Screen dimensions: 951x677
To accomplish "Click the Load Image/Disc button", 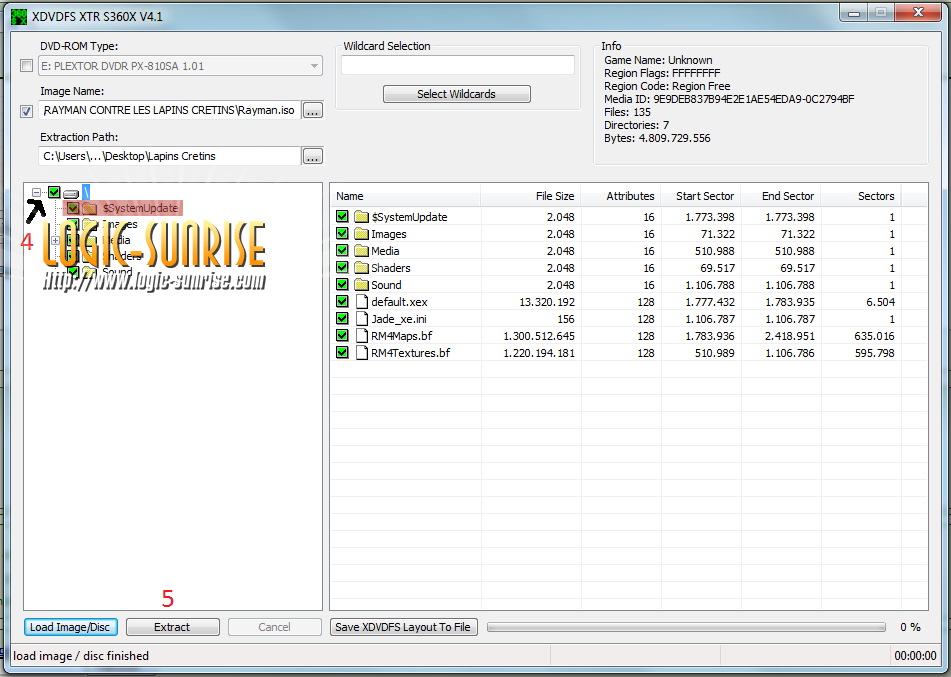I will (70, 627).
